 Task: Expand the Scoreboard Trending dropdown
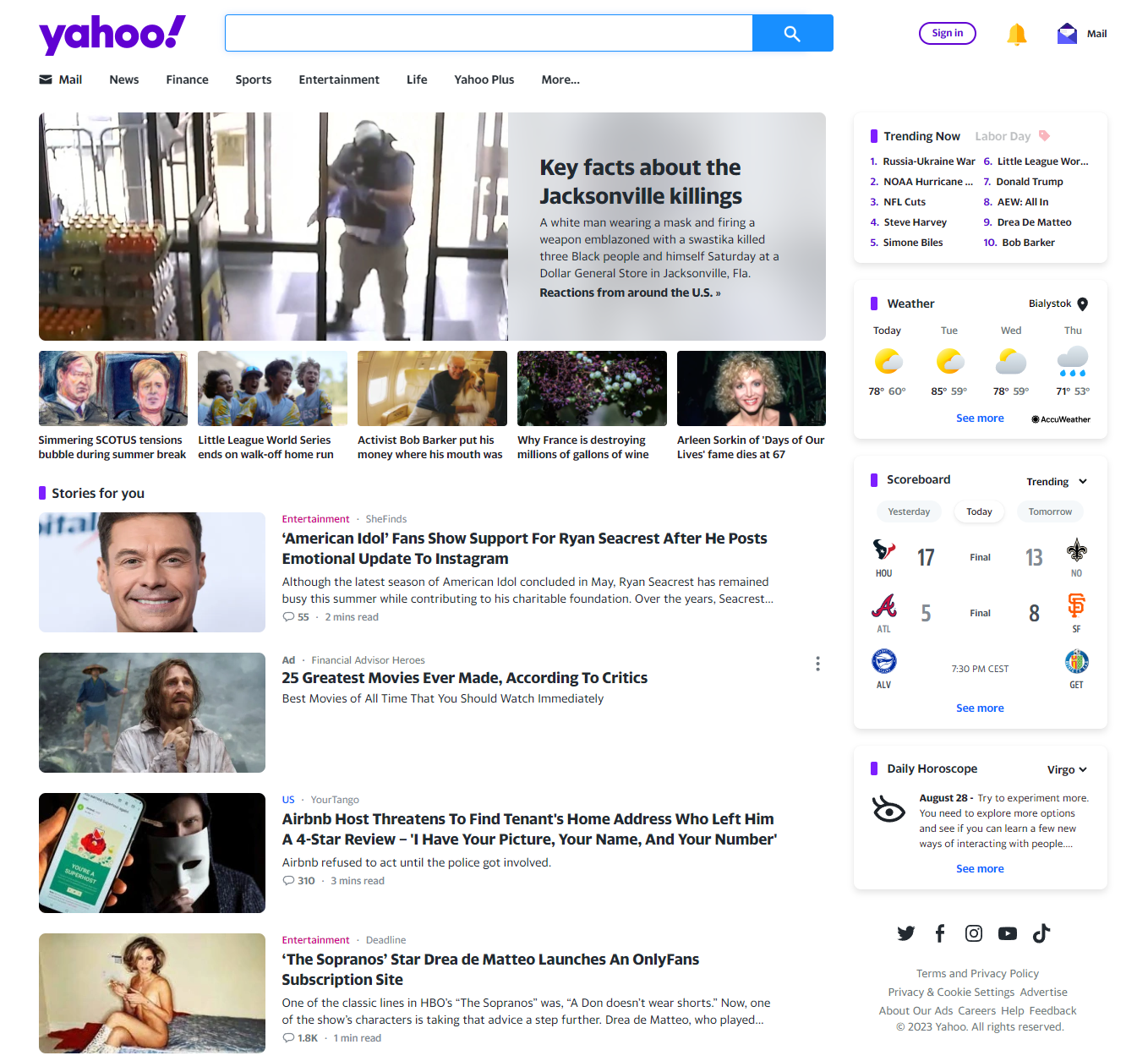1057,482
